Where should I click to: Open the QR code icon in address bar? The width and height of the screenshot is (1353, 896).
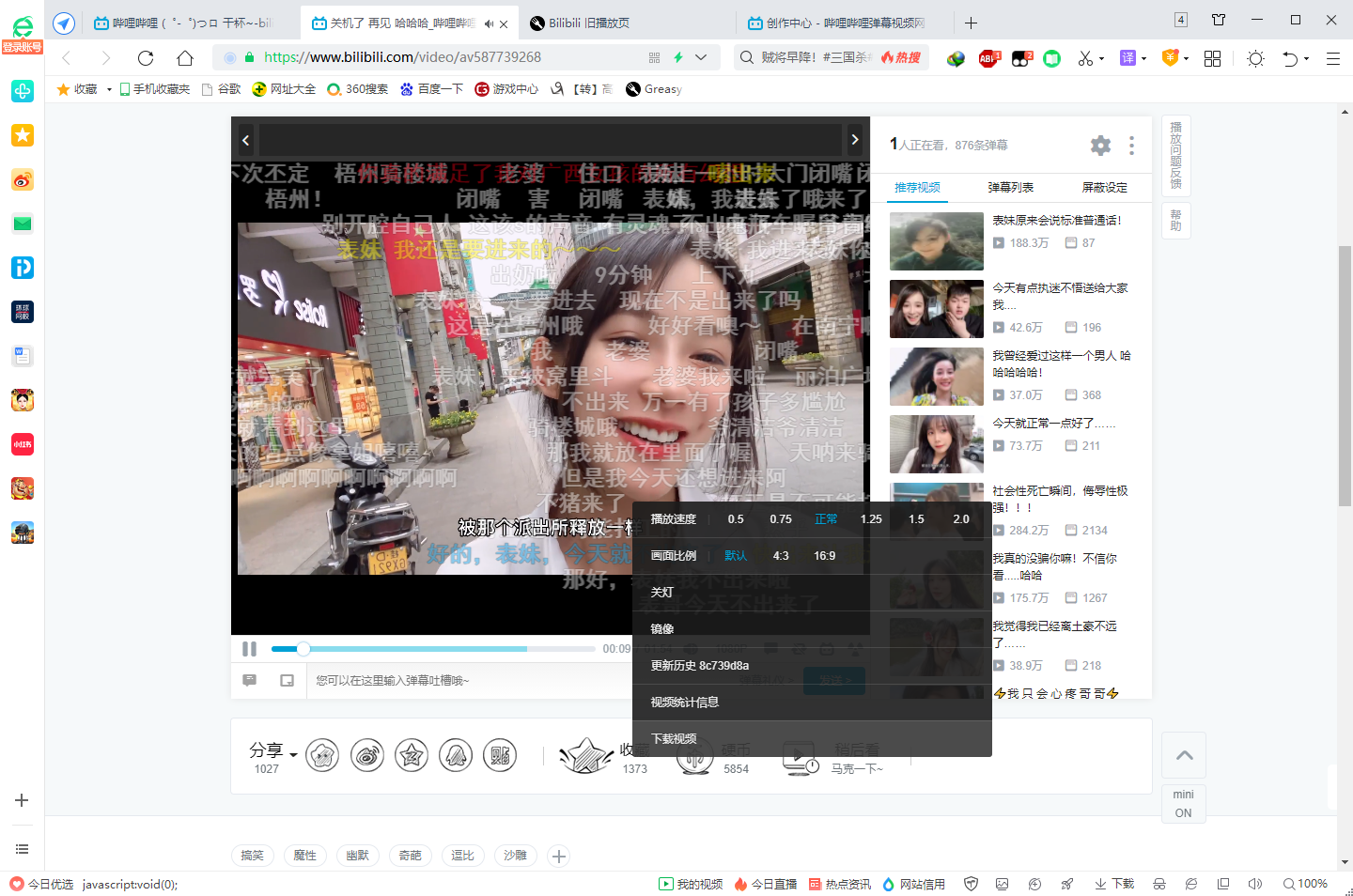[655, 57]
